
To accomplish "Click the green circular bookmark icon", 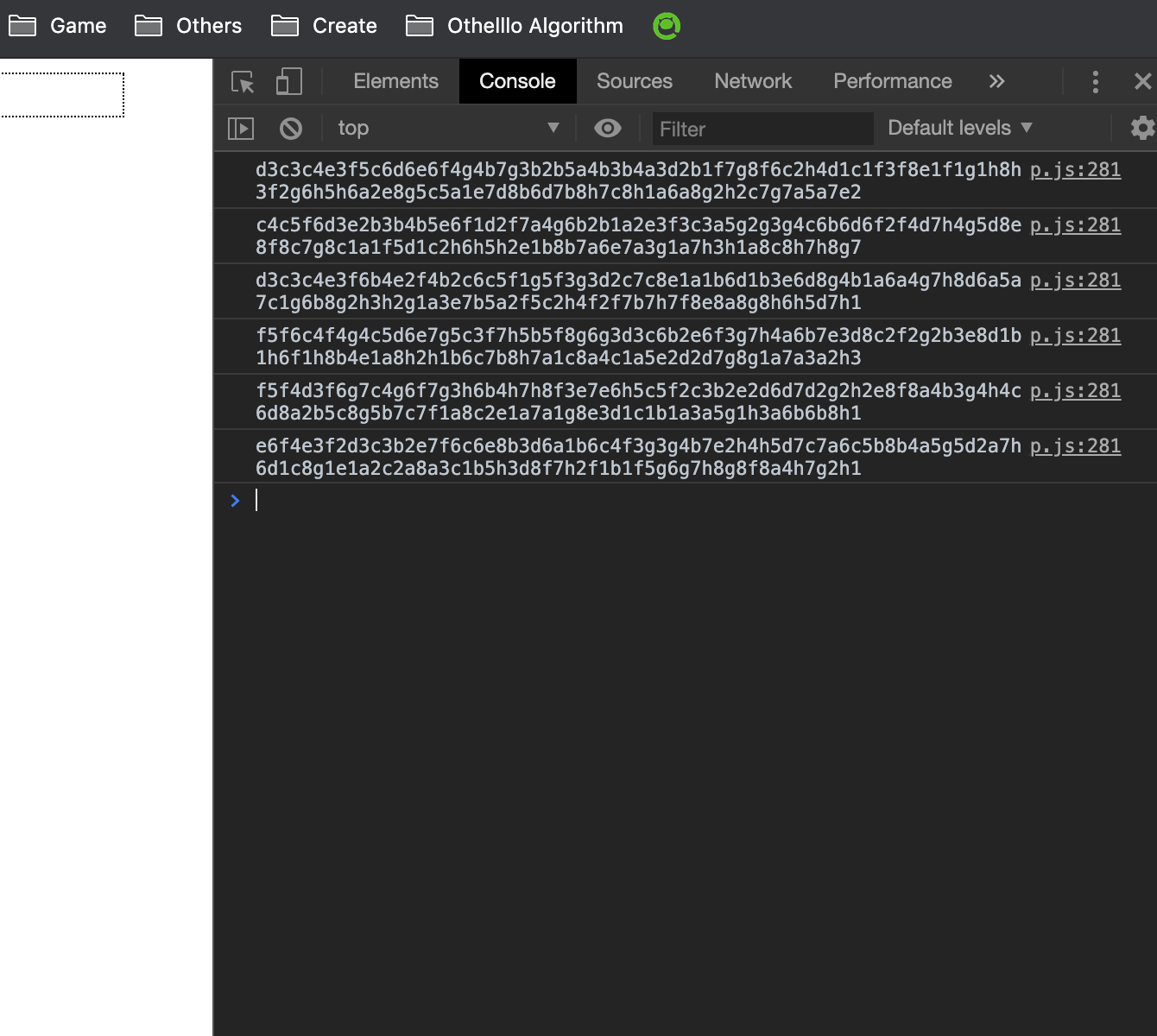I will [667, 26].
